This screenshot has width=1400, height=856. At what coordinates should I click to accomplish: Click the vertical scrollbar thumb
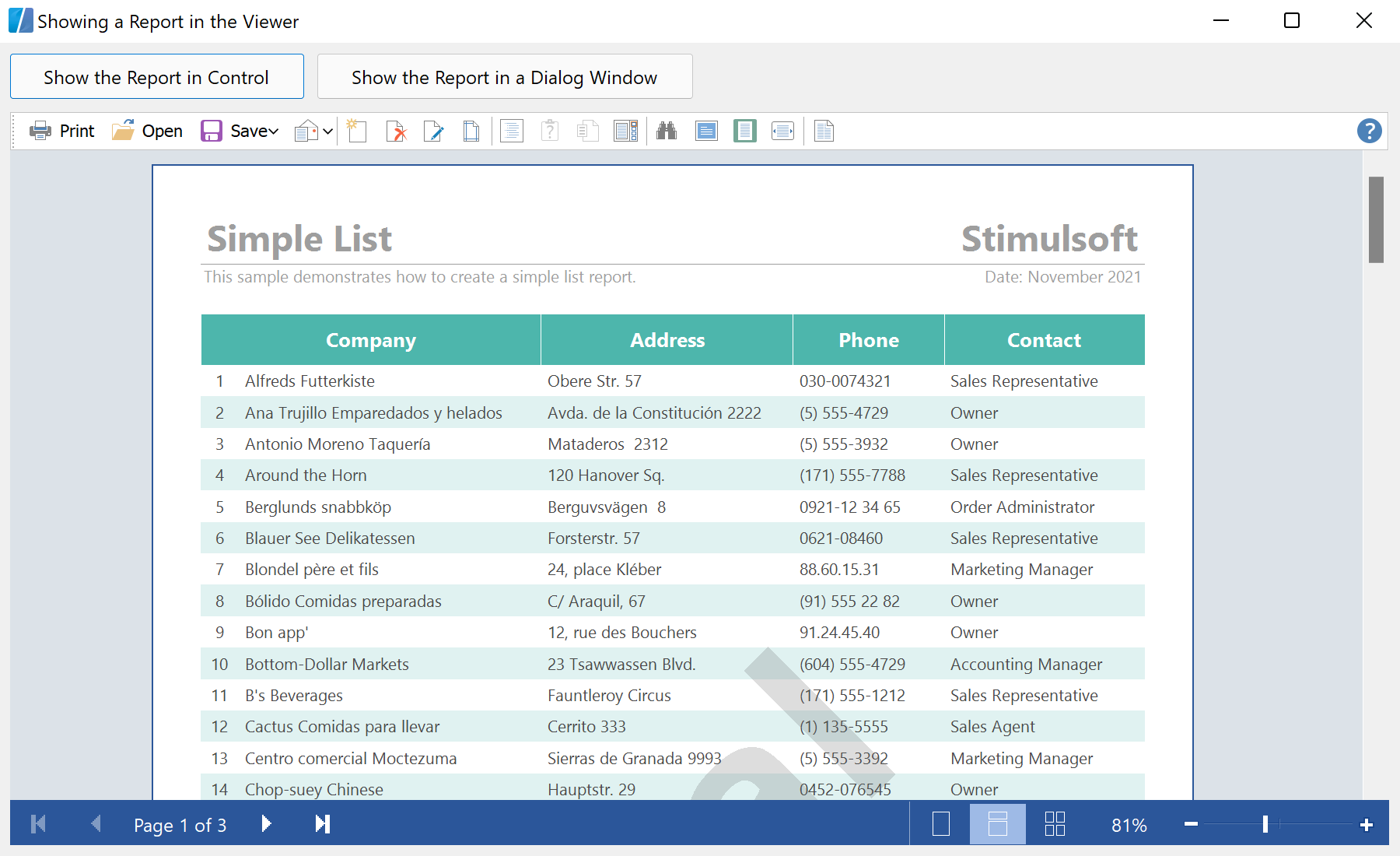tap(1376, 219)
